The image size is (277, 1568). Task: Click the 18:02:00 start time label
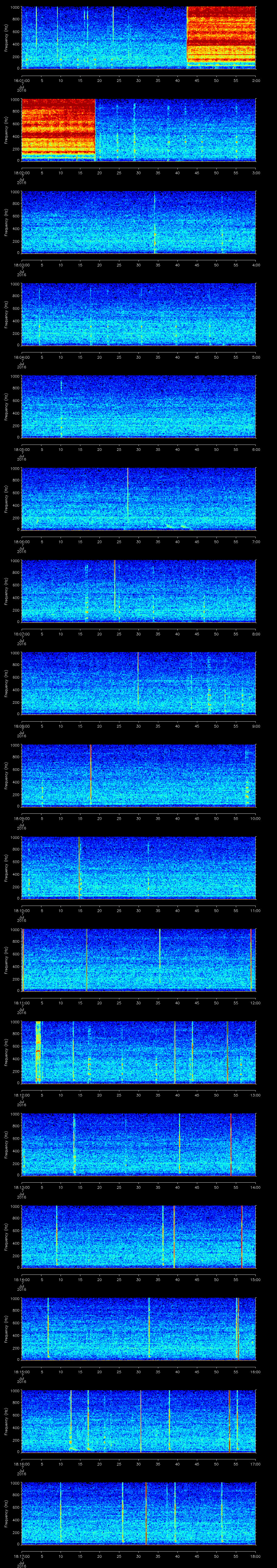pos(21,173)
